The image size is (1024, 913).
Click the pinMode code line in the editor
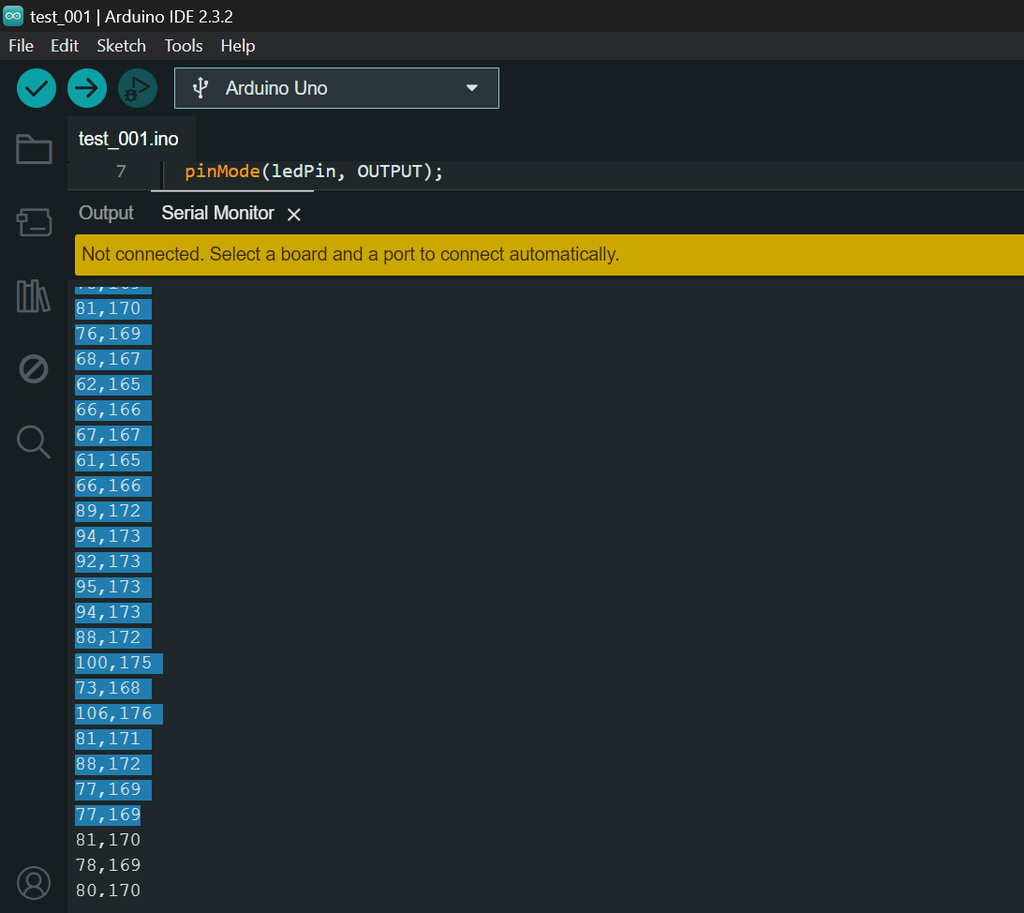(313, 172)
